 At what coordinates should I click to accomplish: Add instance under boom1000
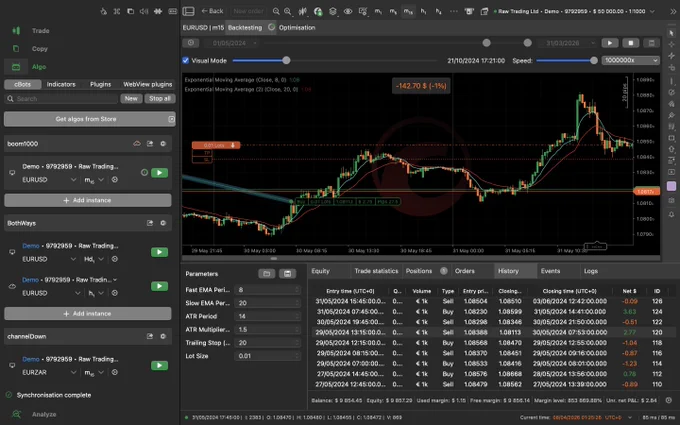click(88, 200)
